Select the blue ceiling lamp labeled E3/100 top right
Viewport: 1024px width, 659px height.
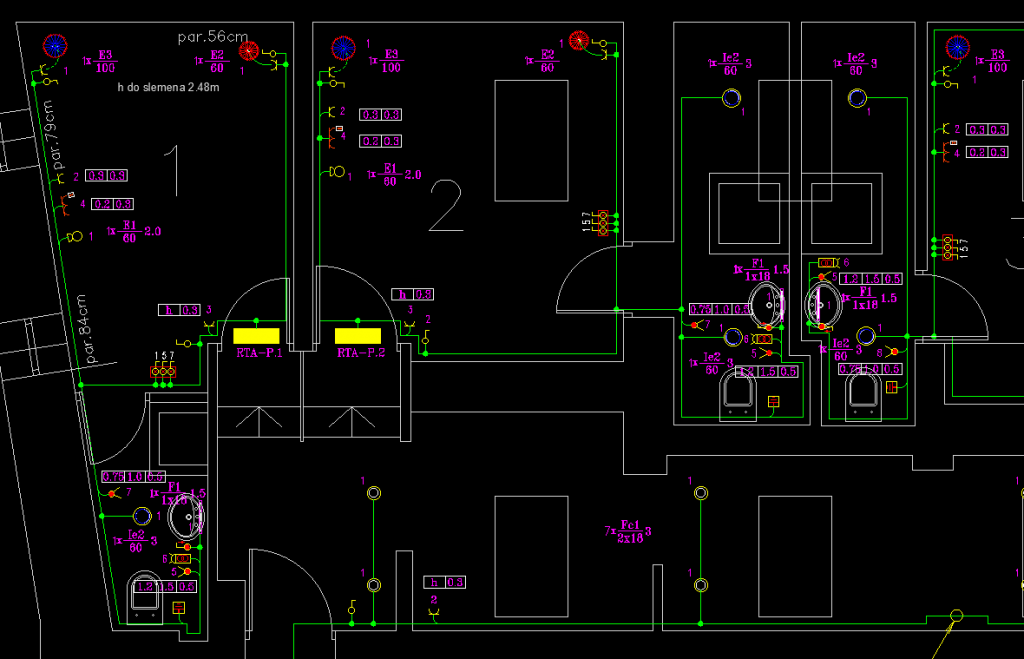tap(957, 45)
